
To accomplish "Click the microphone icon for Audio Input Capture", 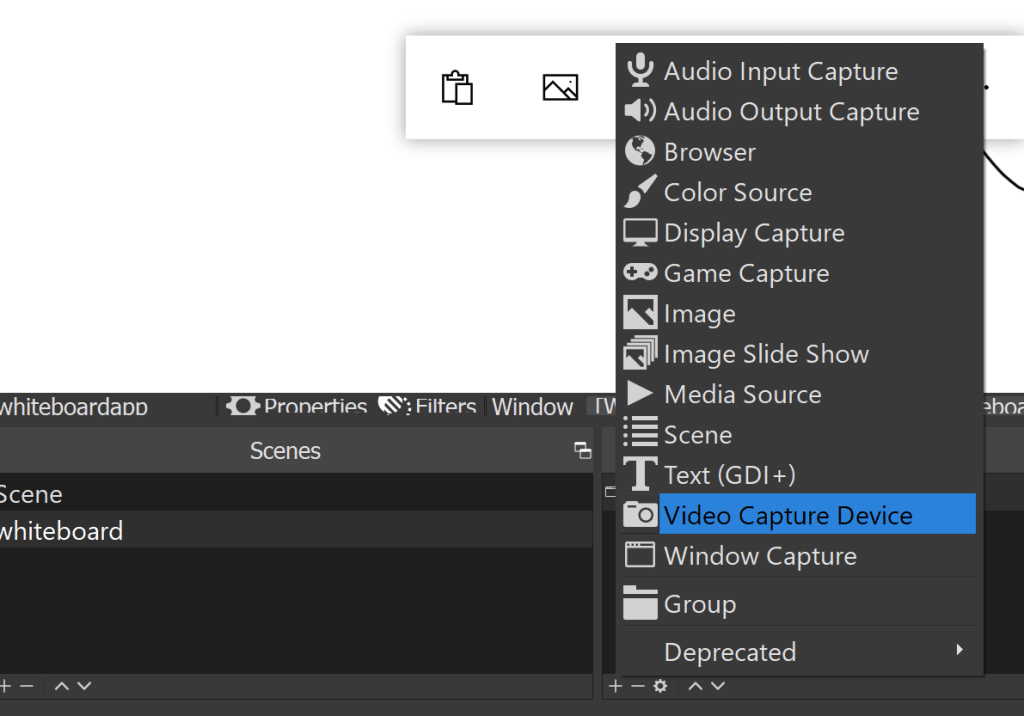I will click(640, 71).
